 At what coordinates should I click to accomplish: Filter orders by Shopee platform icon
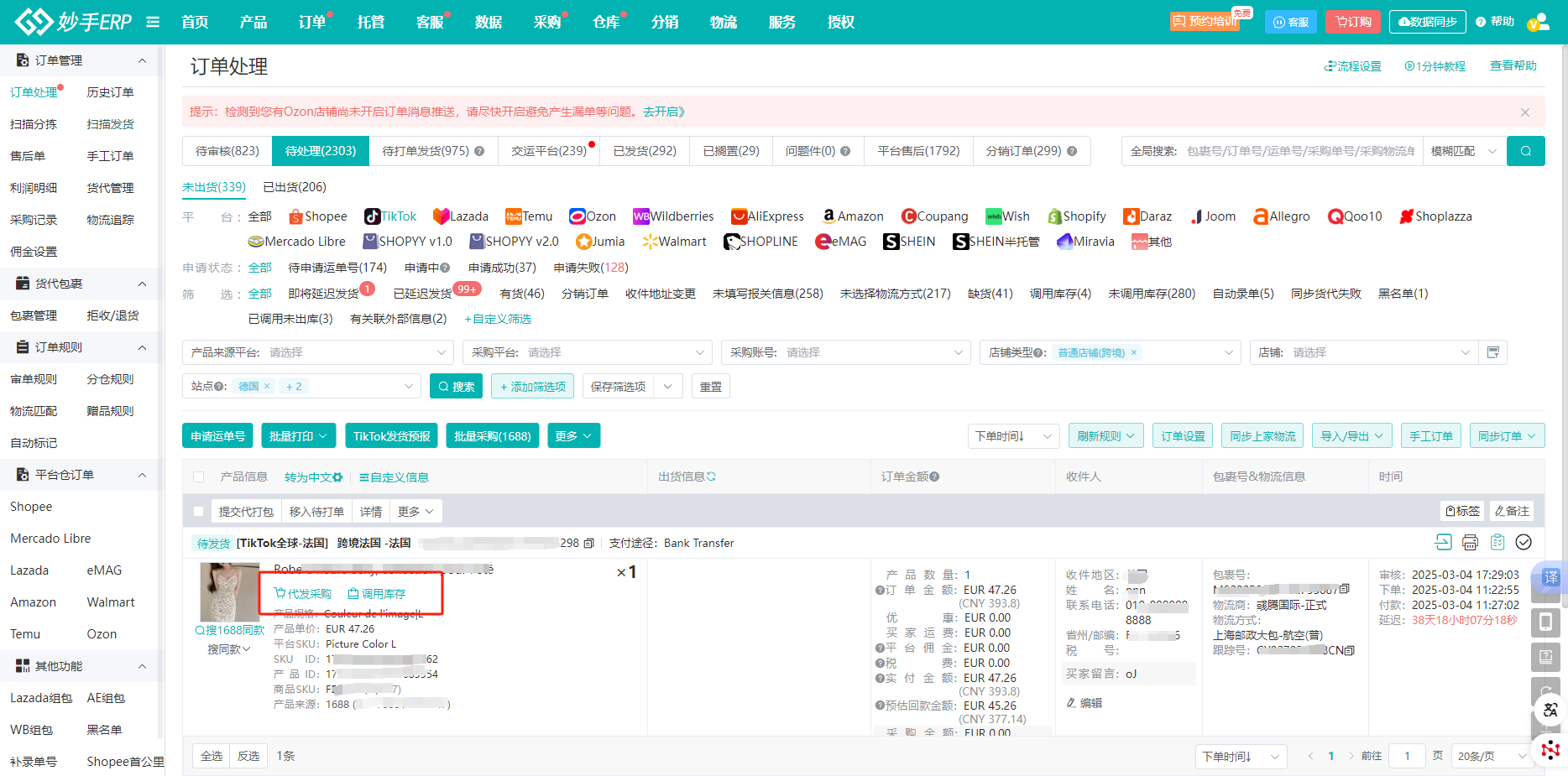coord(295,216)
